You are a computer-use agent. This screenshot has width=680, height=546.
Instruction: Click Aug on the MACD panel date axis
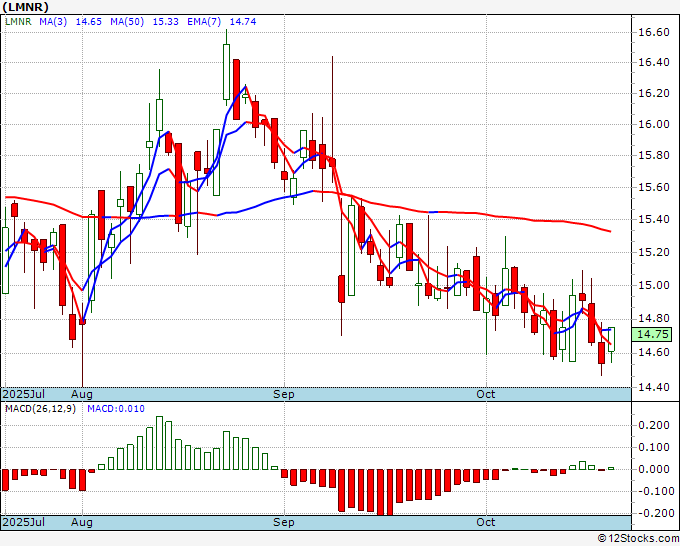[x=82, y=523]
